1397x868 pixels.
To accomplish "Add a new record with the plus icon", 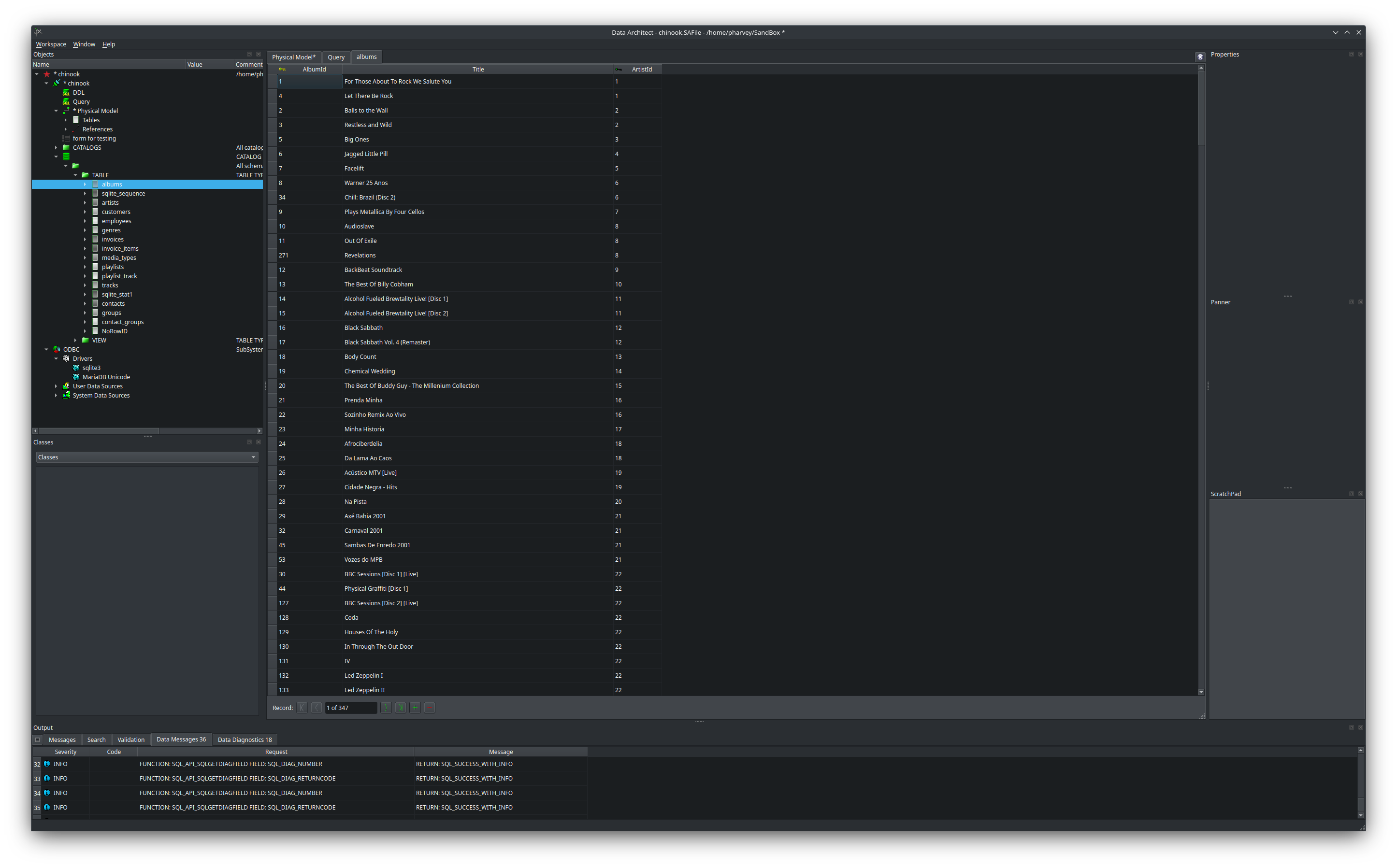I will (415, 707).
